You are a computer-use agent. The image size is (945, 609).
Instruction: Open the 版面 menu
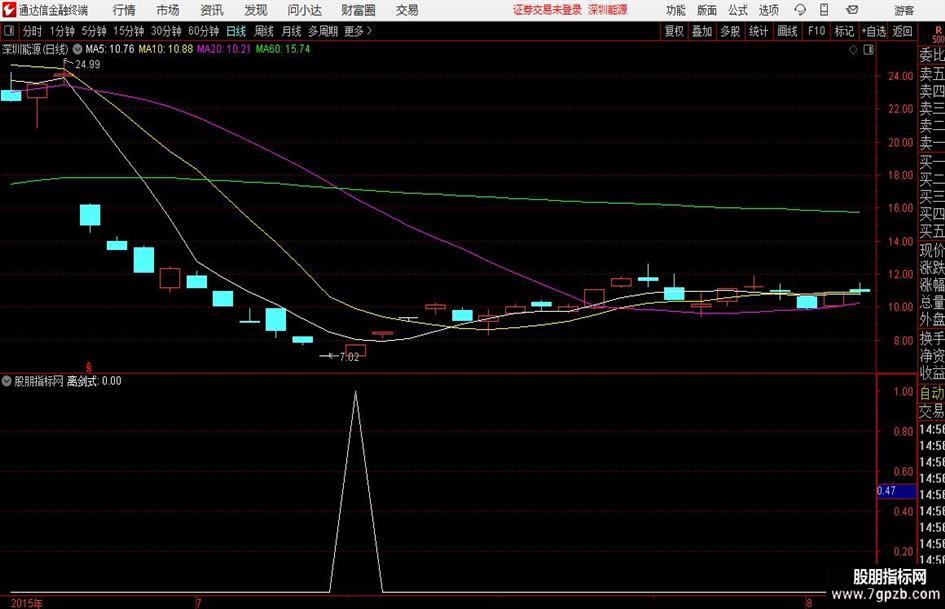707,10
